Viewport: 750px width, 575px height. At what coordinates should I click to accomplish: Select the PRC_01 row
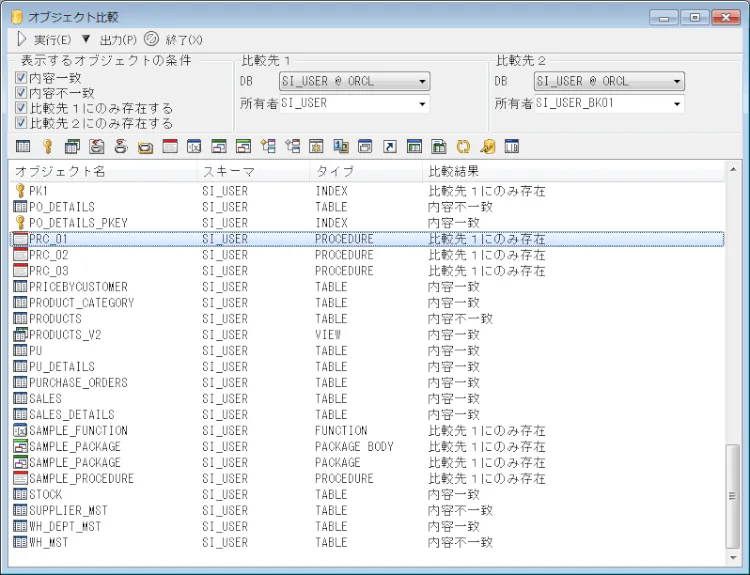coord(367,239)
